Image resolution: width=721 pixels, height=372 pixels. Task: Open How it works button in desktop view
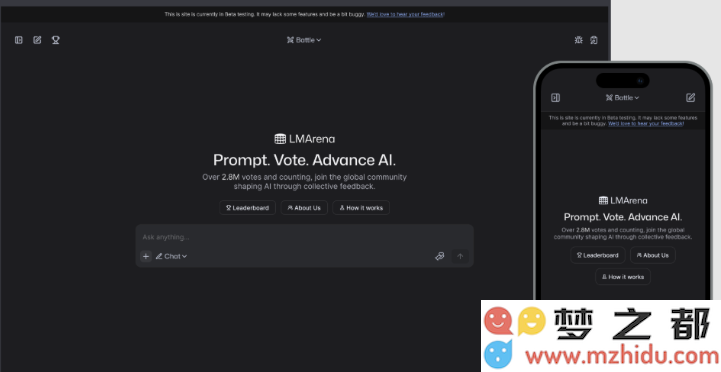[x=361, y=208]
